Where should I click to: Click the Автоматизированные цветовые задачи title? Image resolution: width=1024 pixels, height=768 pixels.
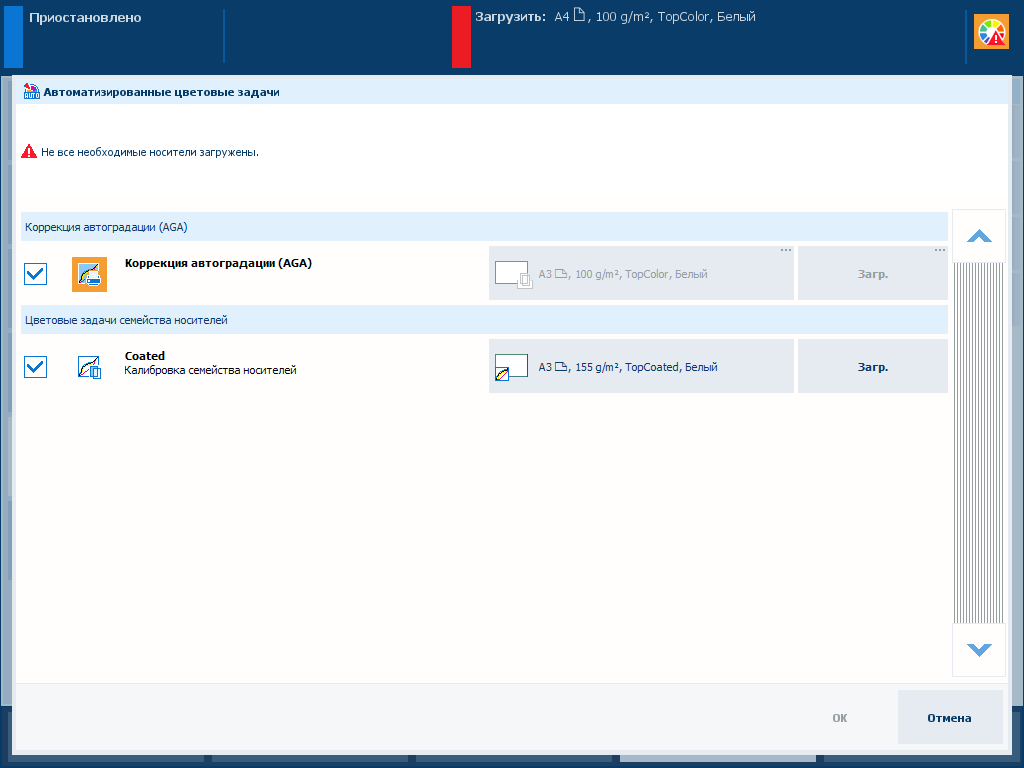click(161, 92)
